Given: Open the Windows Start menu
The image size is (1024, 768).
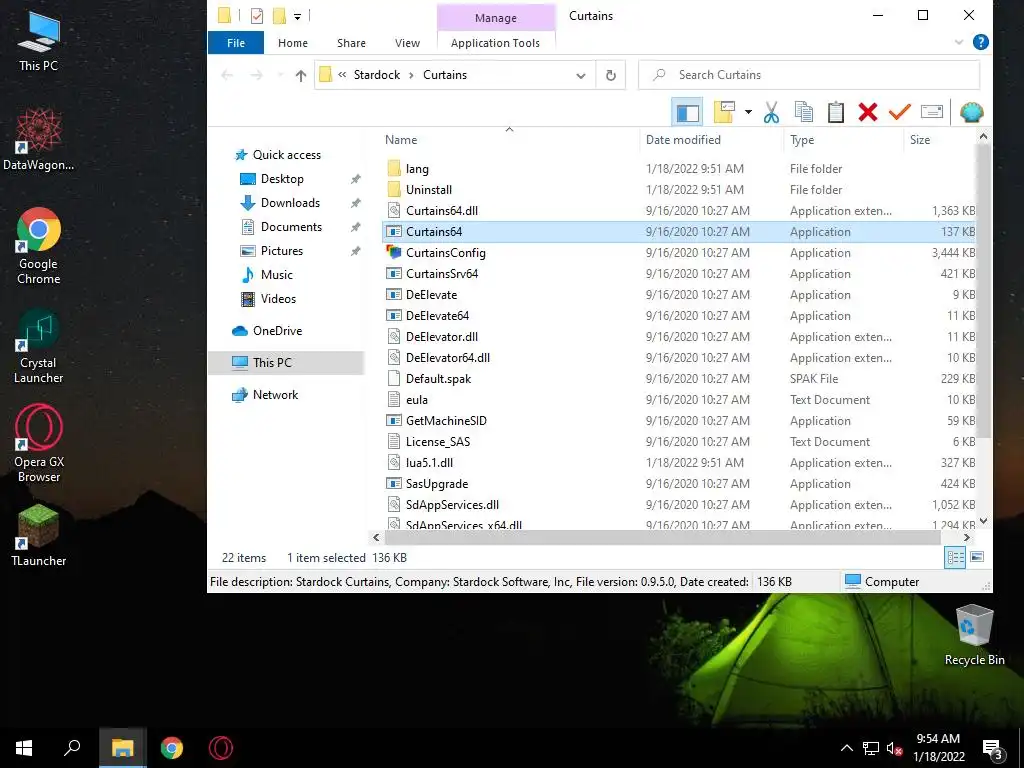Looking at the screenshot, I should tap(24, 748).
